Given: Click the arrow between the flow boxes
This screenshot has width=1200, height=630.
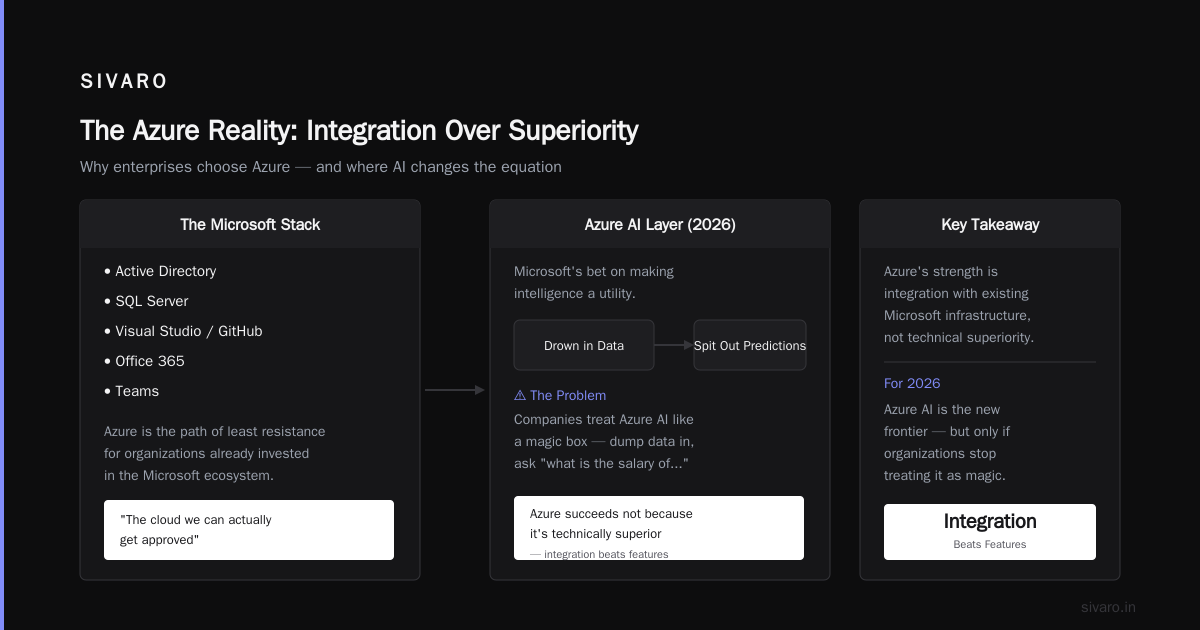Looking at the screenshot, I should 674,345.
